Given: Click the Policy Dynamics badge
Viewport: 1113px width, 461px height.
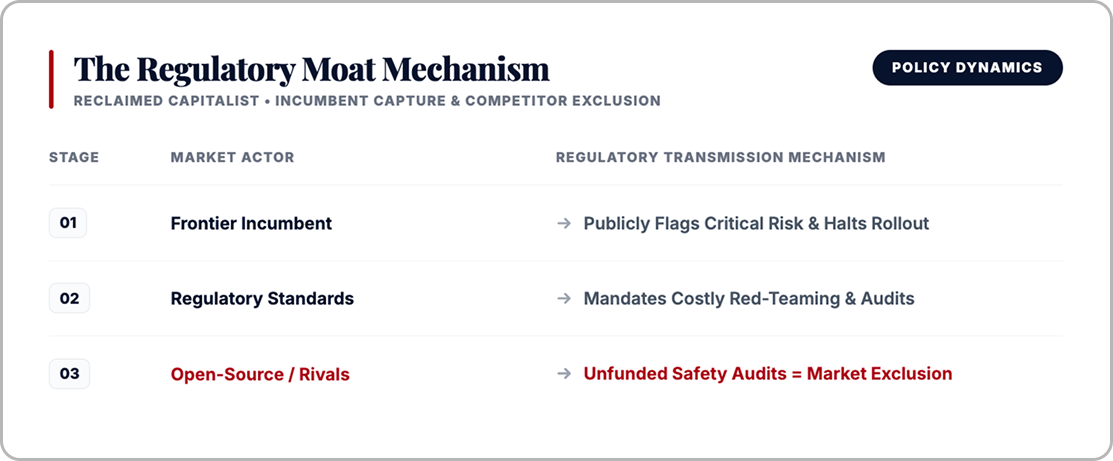Looking at the screenshot, I should click(967, 67).
